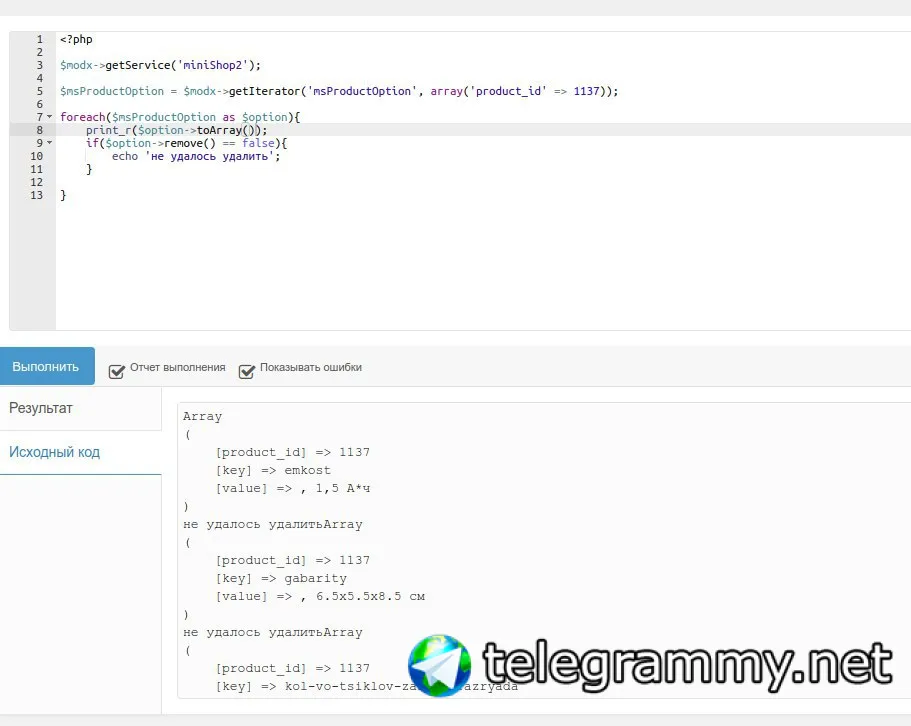911x726 pixels.
Task: Click the second 'не удалось удалитьArray' output line
Action: pos(272,632)
